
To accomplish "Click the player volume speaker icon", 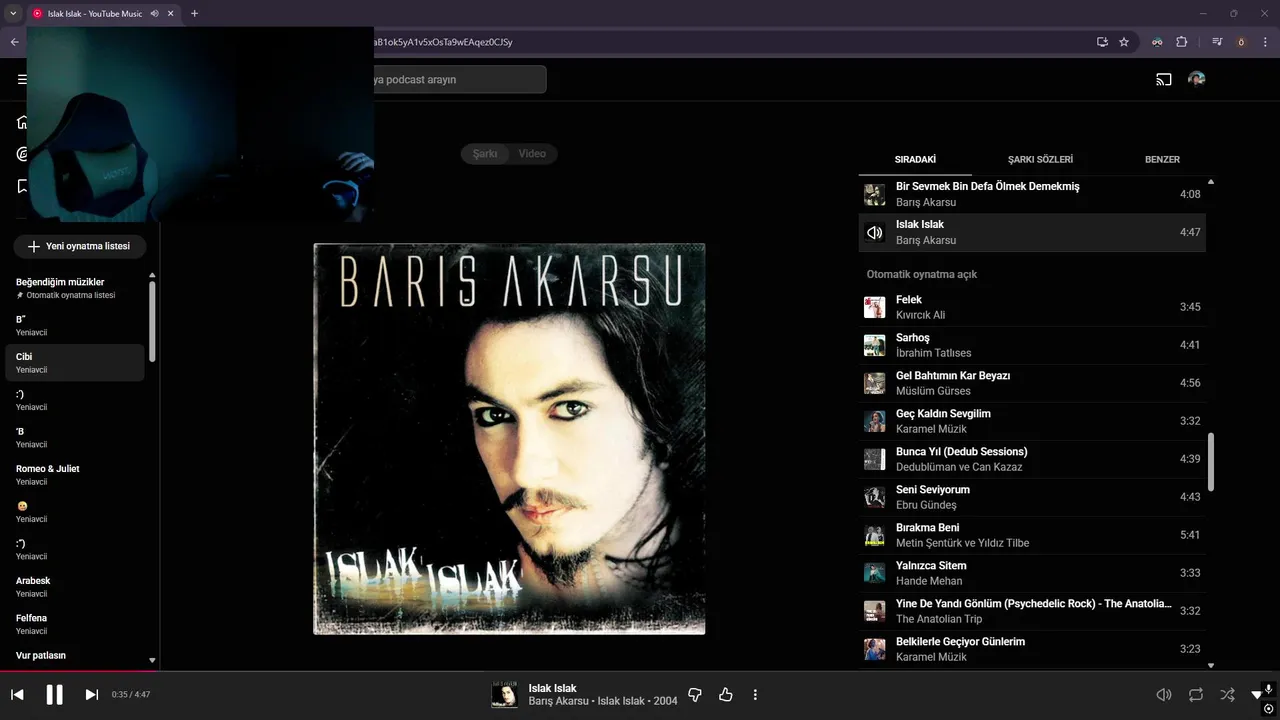I will (1164, 695).
